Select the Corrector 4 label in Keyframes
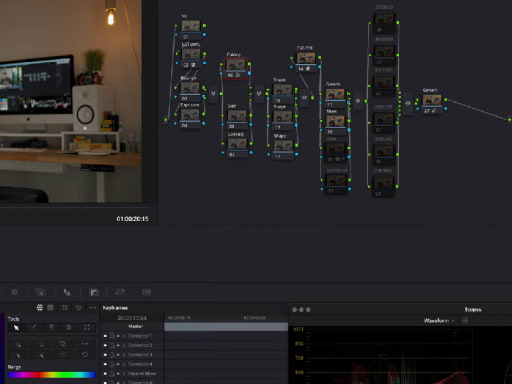512x384 pixels. [x=140, y=364]
